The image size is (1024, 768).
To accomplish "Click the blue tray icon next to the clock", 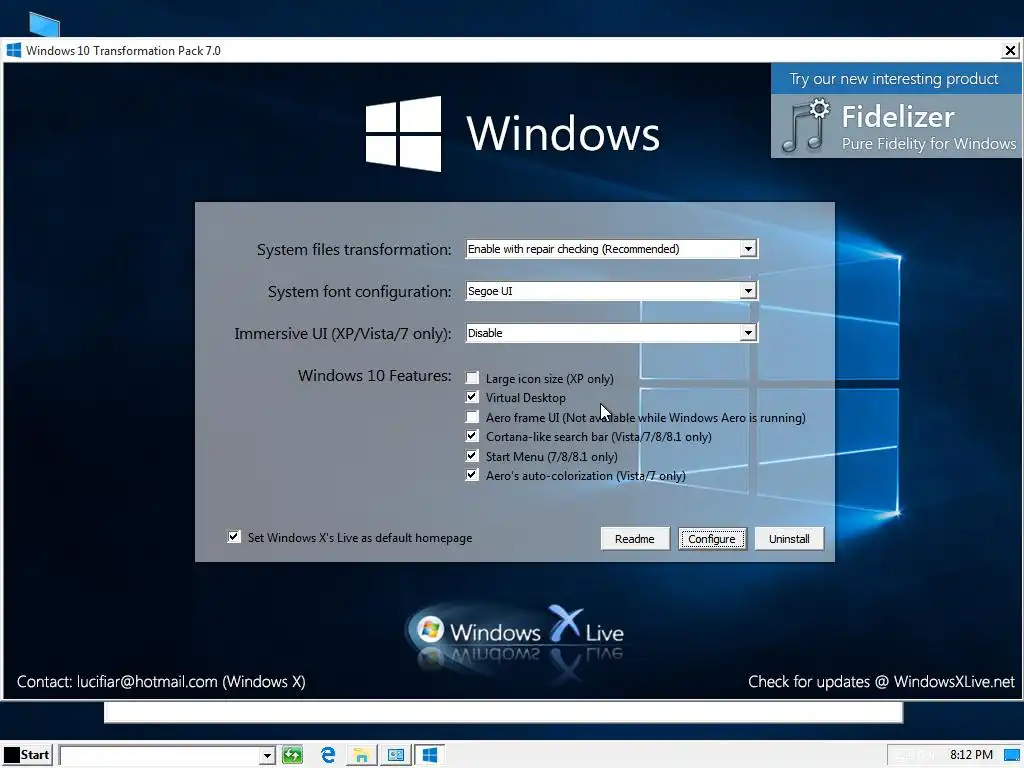I will (x=1012, y=756).
